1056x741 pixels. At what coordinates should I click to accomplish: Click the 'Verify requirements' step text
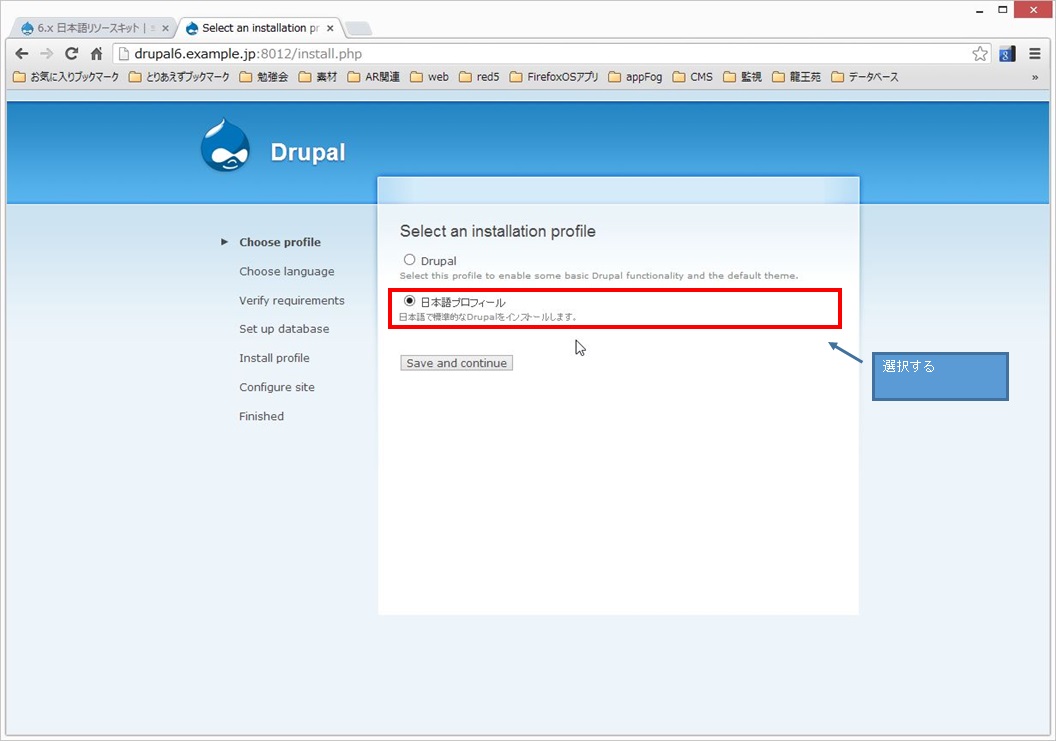click(292, 300)
